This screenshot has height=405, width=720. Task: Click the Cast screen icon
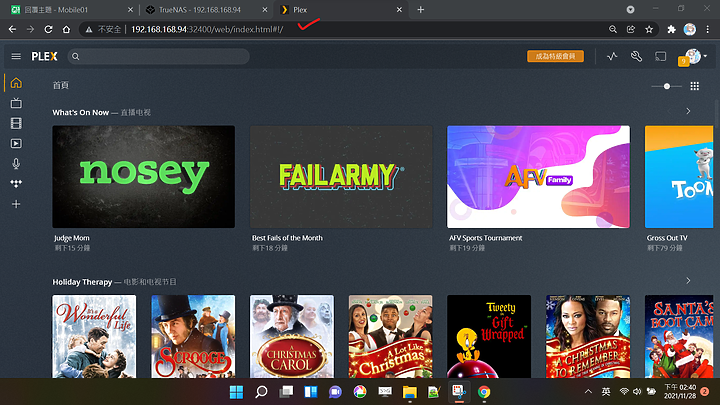pyautogui.click(x=660, y=56)
